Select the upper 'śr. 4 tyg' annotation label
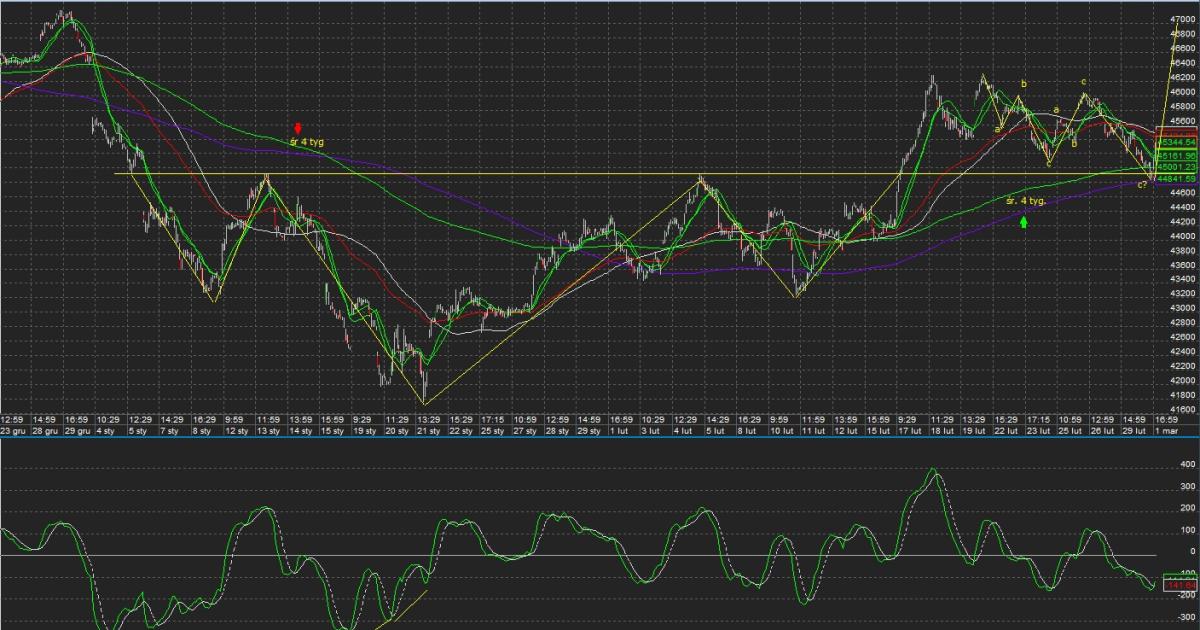The image size is (1200, 630). (307, 142)
